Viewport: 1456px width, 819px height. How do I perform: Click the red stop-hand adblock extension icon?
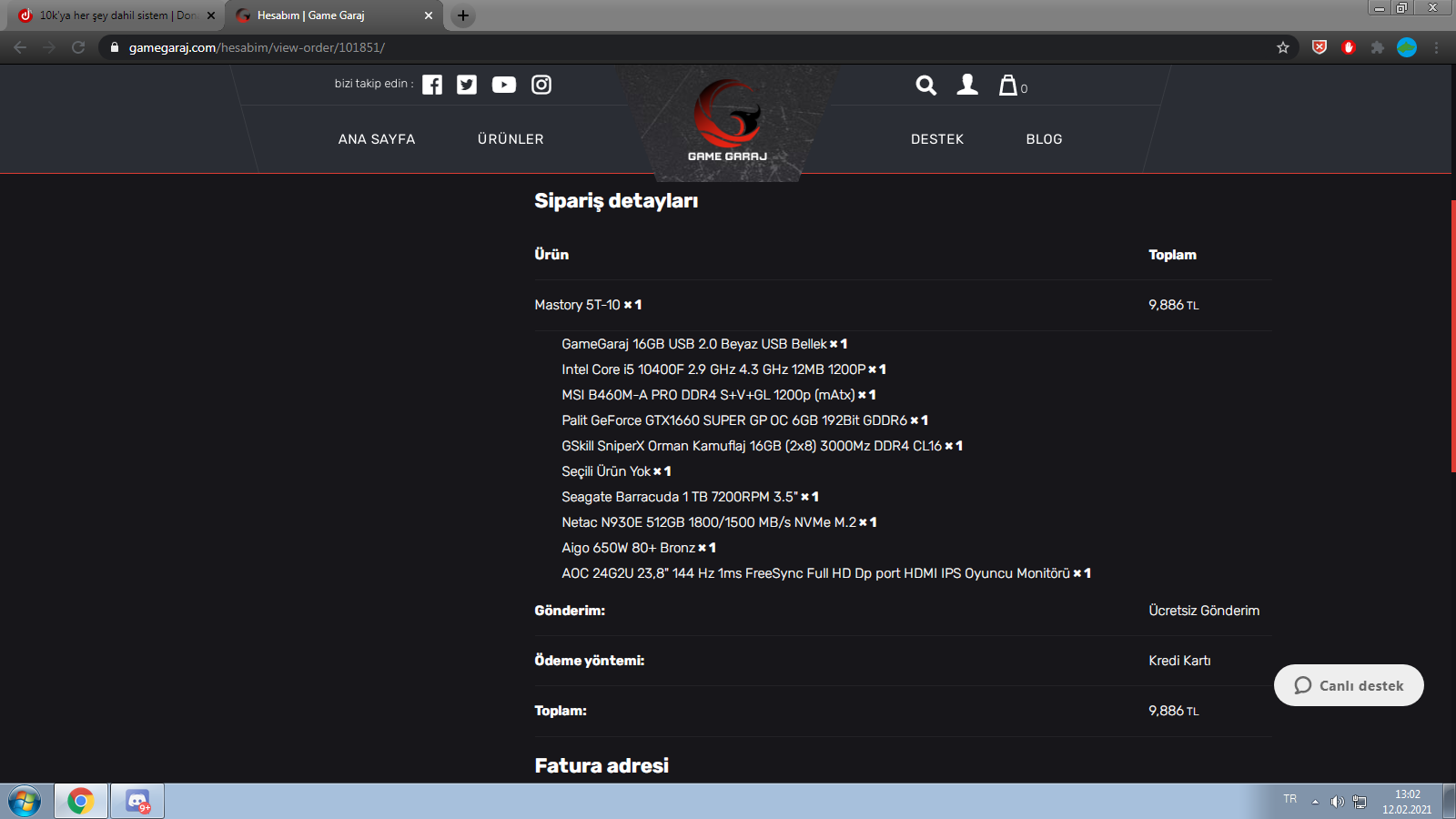[1349, 47]
